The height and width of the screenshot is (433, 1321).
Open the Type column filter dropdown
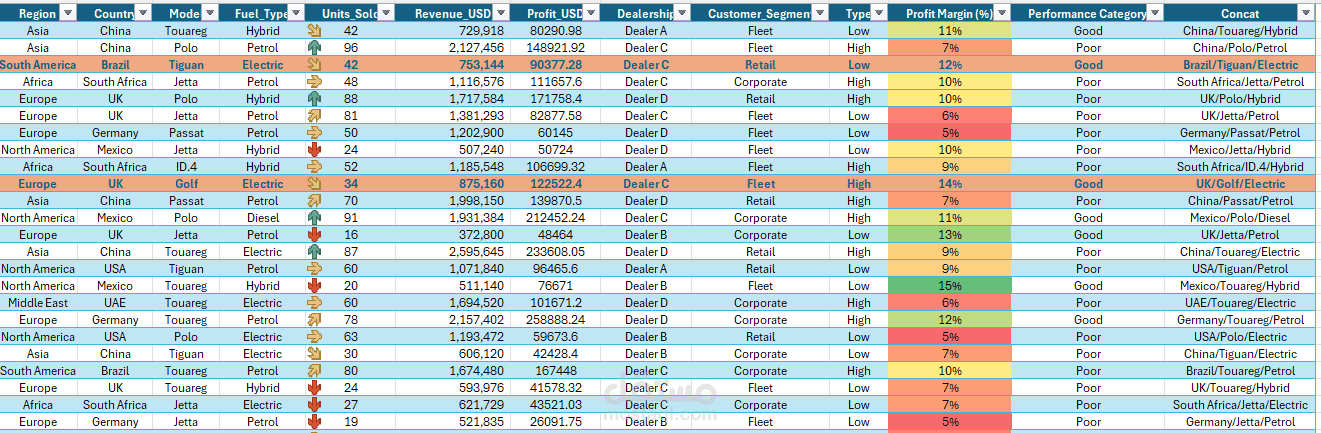click(x=877, y=14)
